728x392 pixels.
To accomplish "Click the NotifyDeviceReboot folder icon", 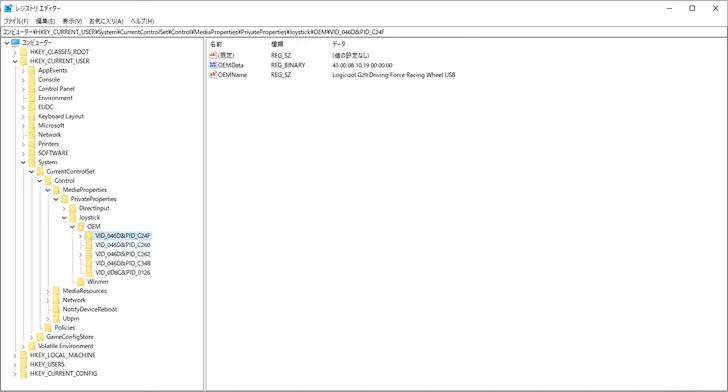I will coord(56,309).
